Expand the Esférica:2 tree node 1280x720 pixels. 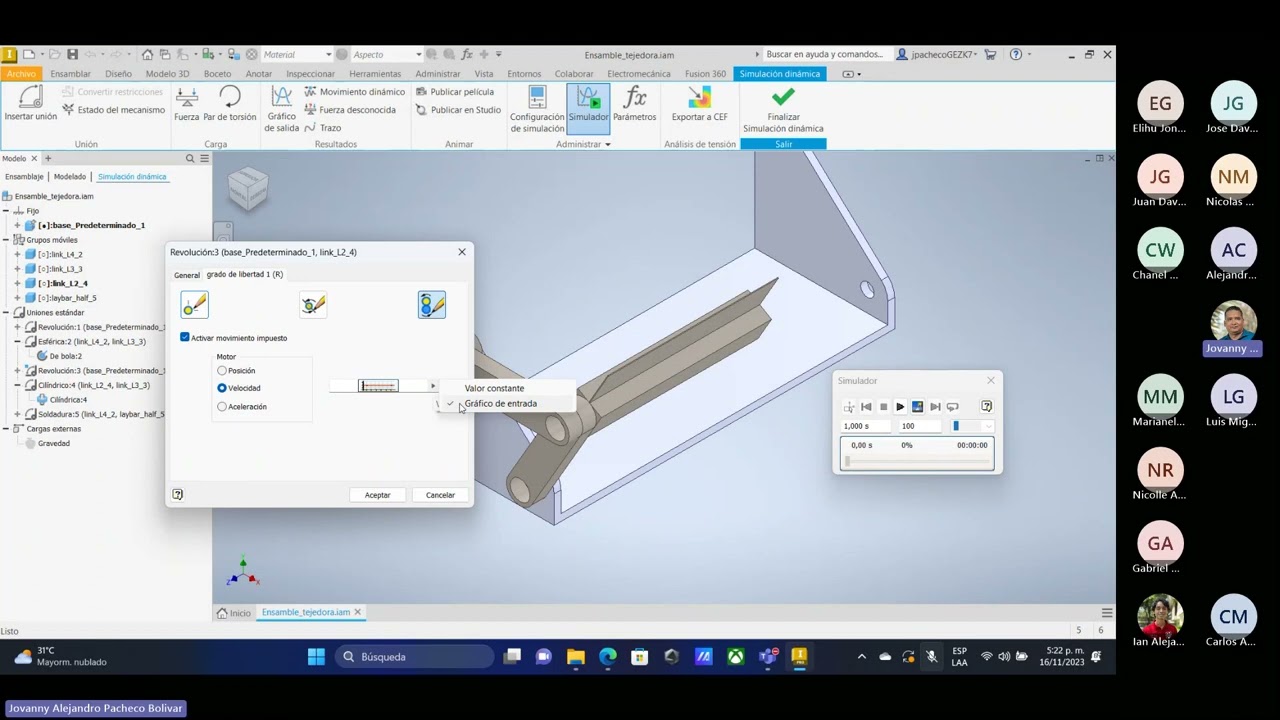point(17,342)
